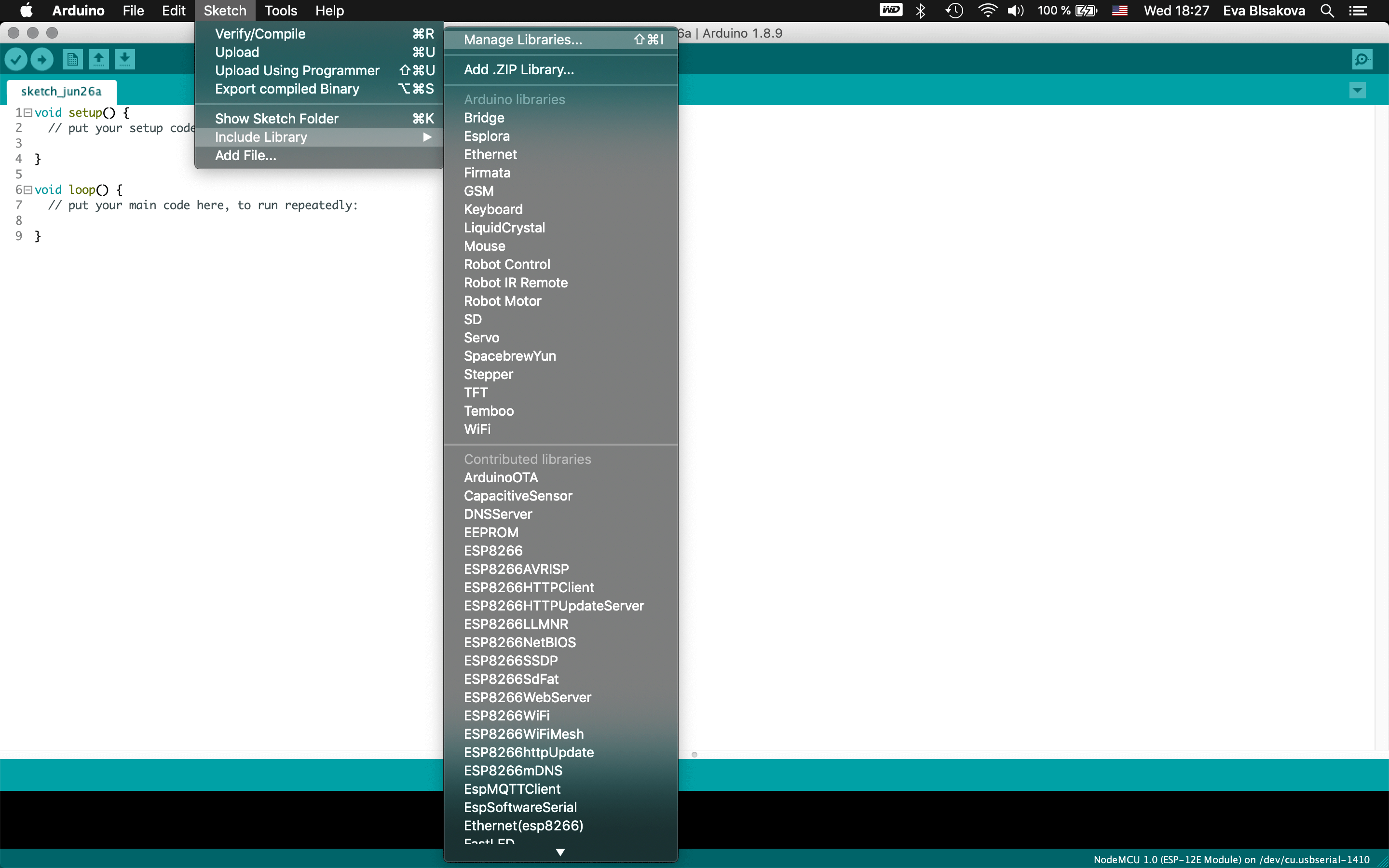Click the Wi-Fi status icon
This screenshot has height=868, width=1389.
coord(987,11)
